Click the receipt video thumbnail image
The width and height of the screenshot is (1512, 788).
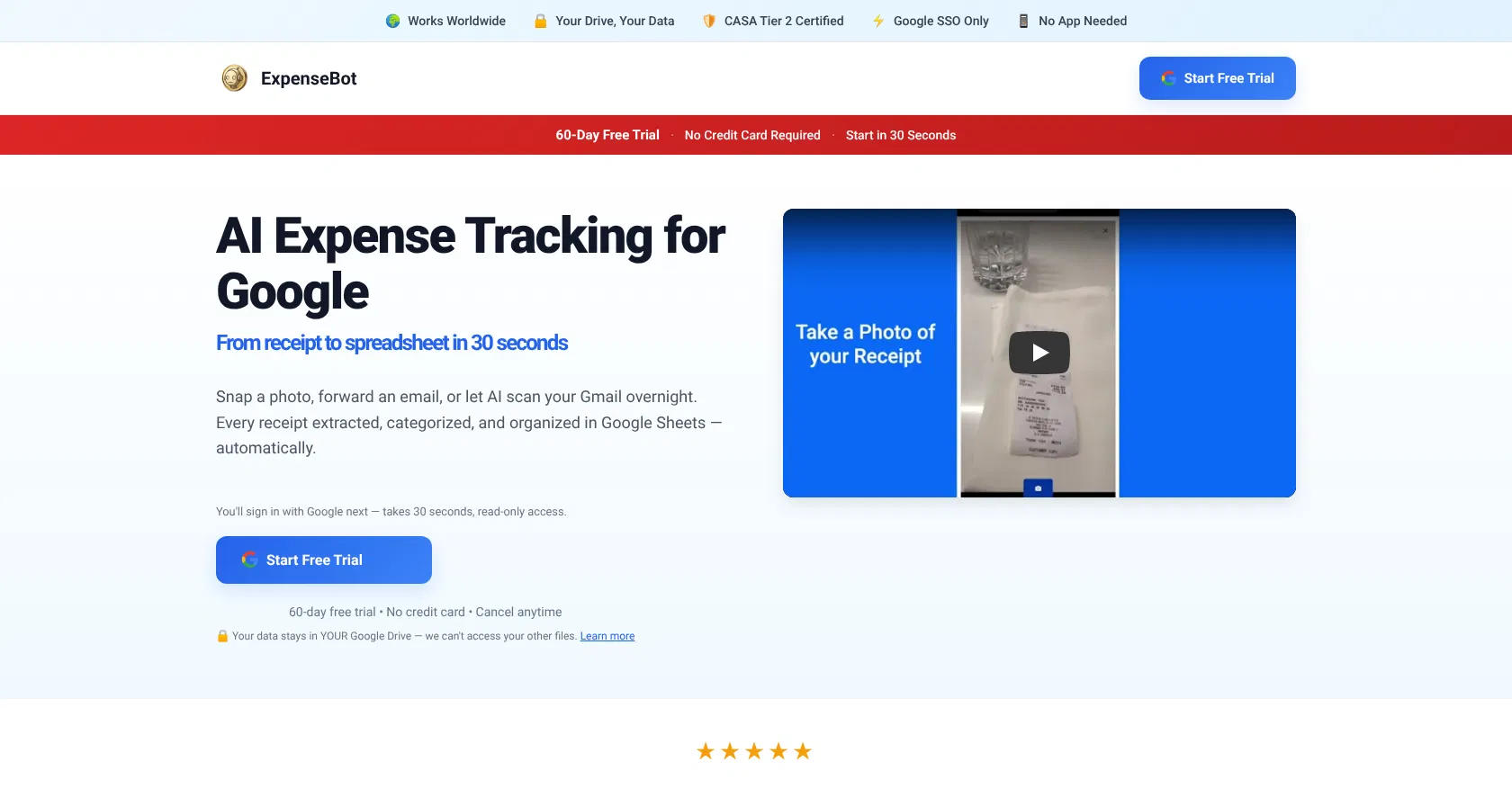click(1039, 353)
